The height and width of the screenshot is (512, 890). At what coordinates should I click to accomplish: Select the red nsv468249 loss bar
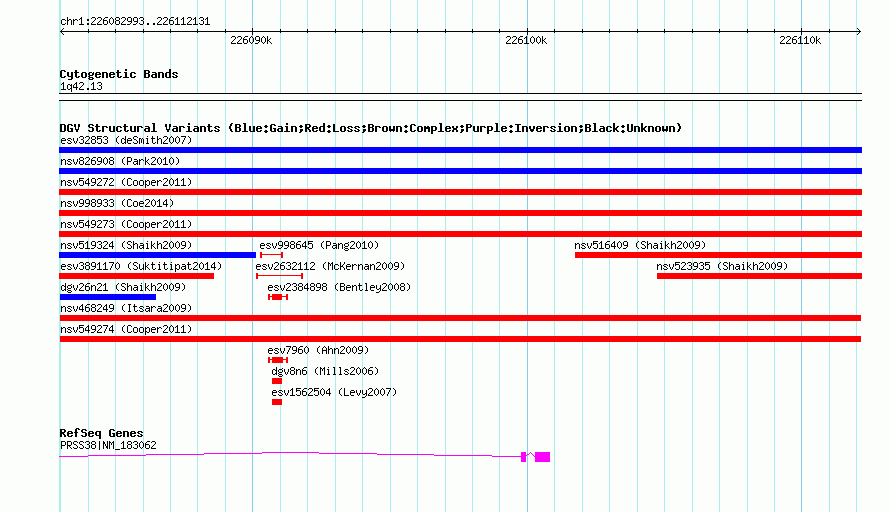[x=460, y=318]
